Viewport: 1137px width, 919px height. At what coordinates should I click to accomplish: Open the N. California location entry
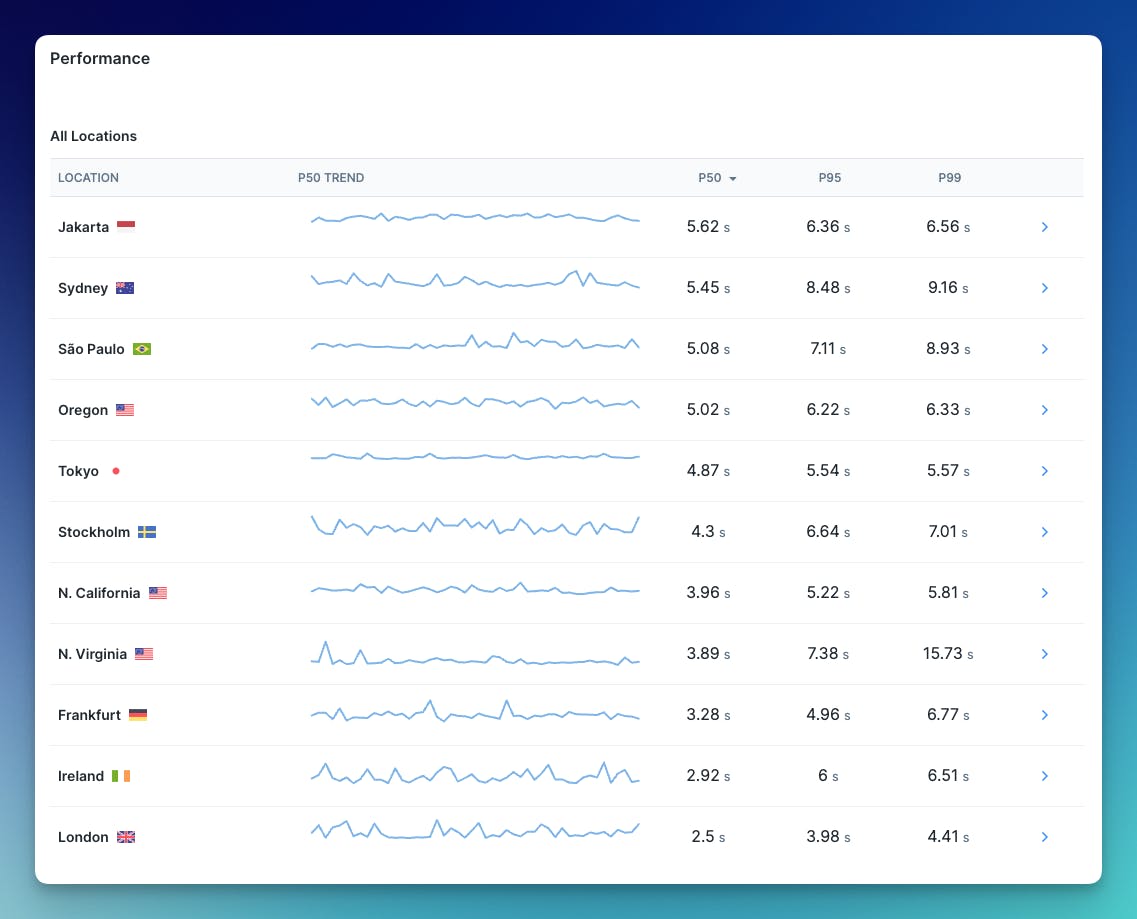coord(100,592)
